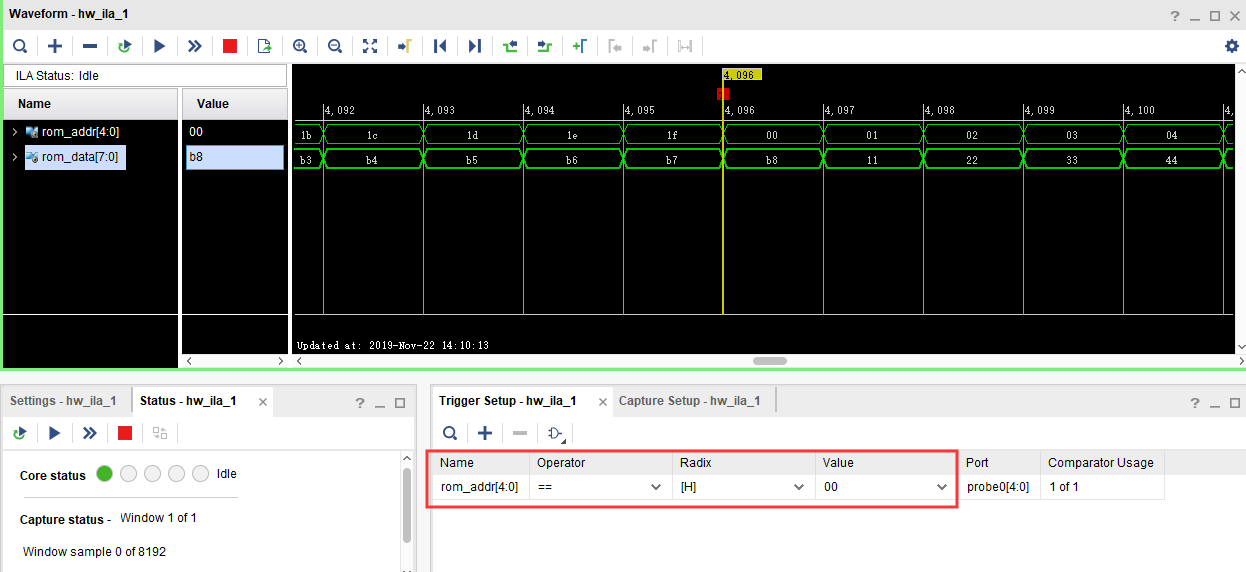Screen dimensions: 1246x572
Task: Open the Operator dropdown for rom_addr
Action: click(656, 487)
